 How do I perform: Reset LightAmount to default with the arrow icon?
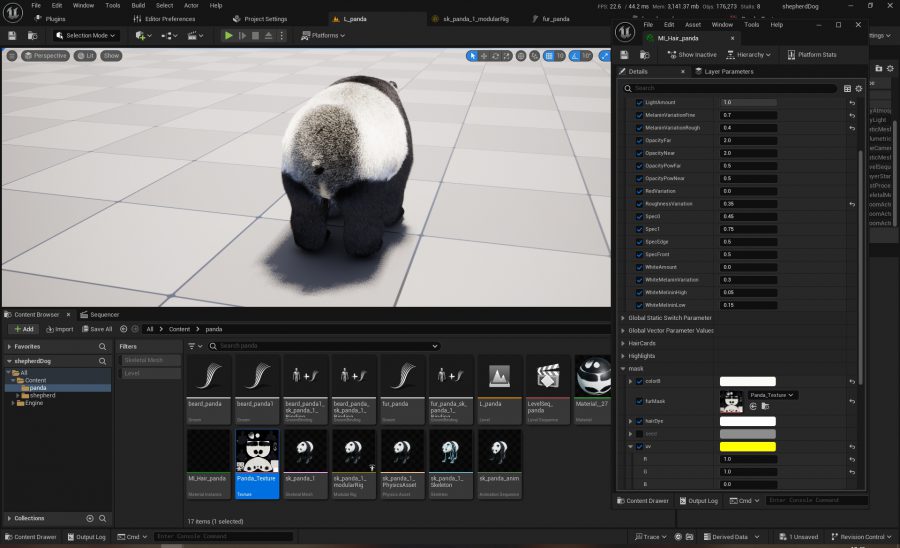(852, 103)
